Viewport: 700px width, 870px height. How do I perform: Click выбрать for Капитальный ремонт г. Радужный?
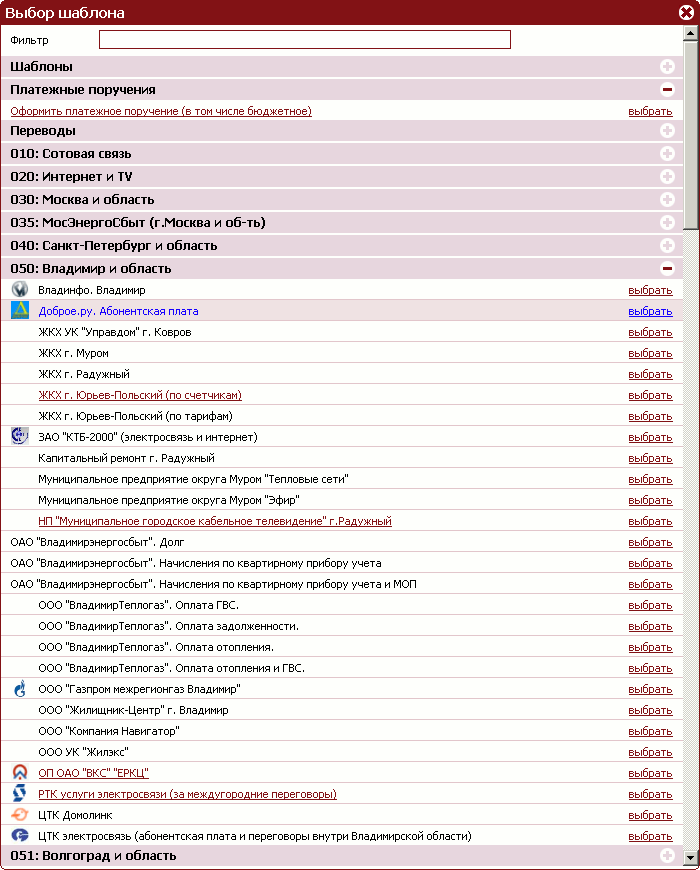(650, 458)
